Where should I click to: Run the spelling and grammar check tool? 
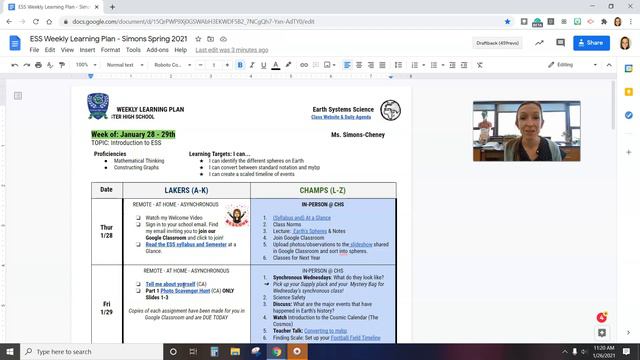tap(50, 65)
